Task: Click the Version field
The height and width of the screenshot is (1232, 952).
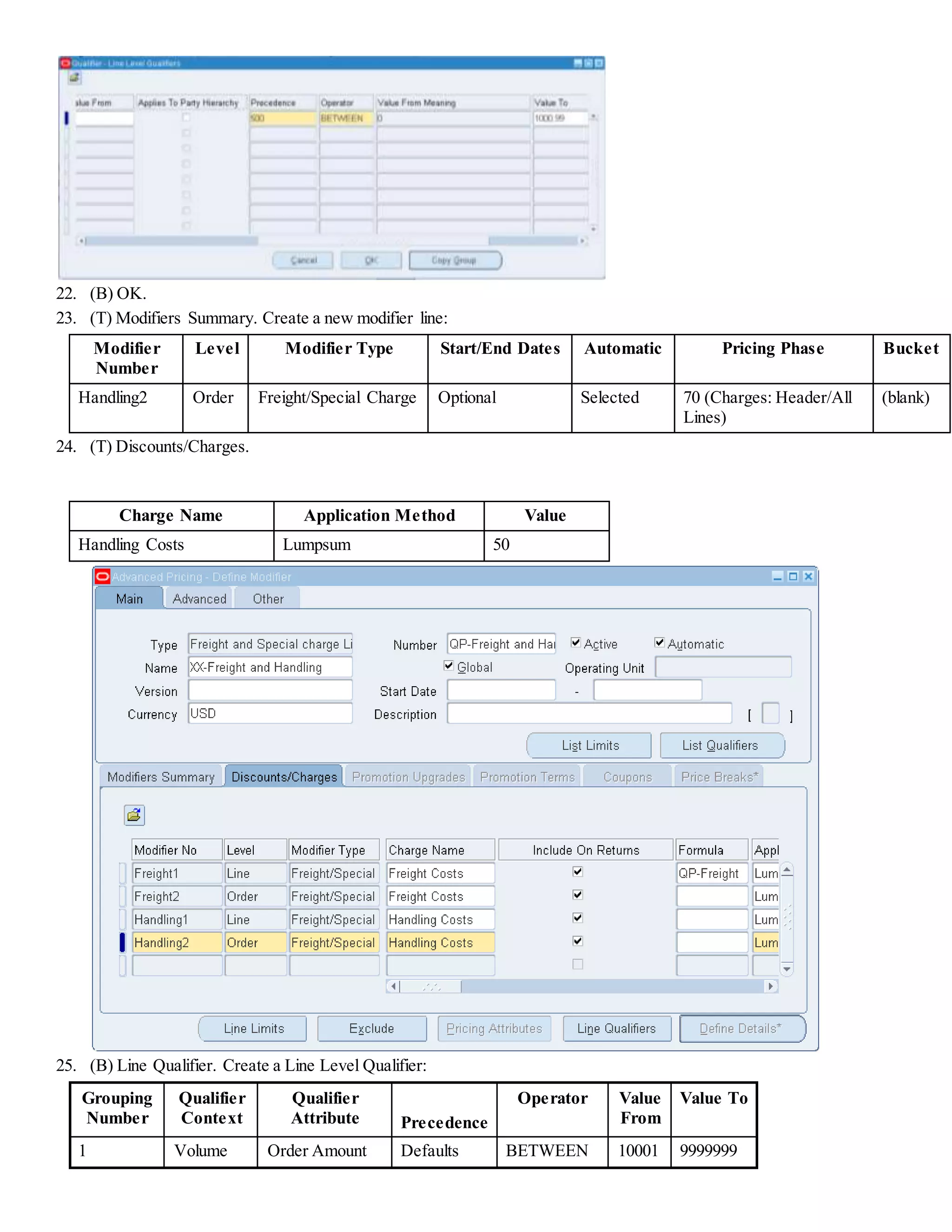Action: 270,690
